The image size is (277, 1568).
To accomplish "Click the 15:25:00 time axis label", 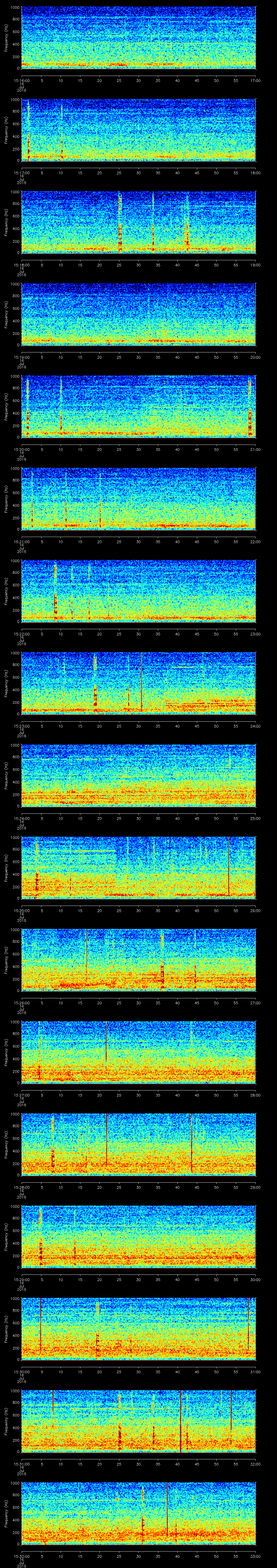I will (x=21, y=910).
